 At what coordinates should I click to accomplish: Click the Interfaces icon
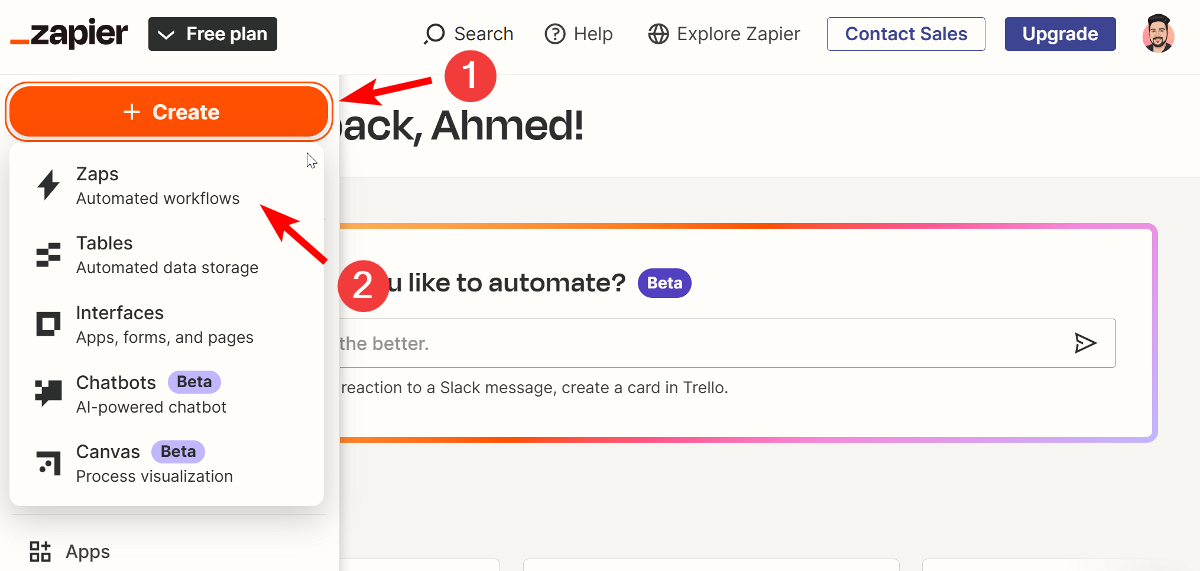48,324
